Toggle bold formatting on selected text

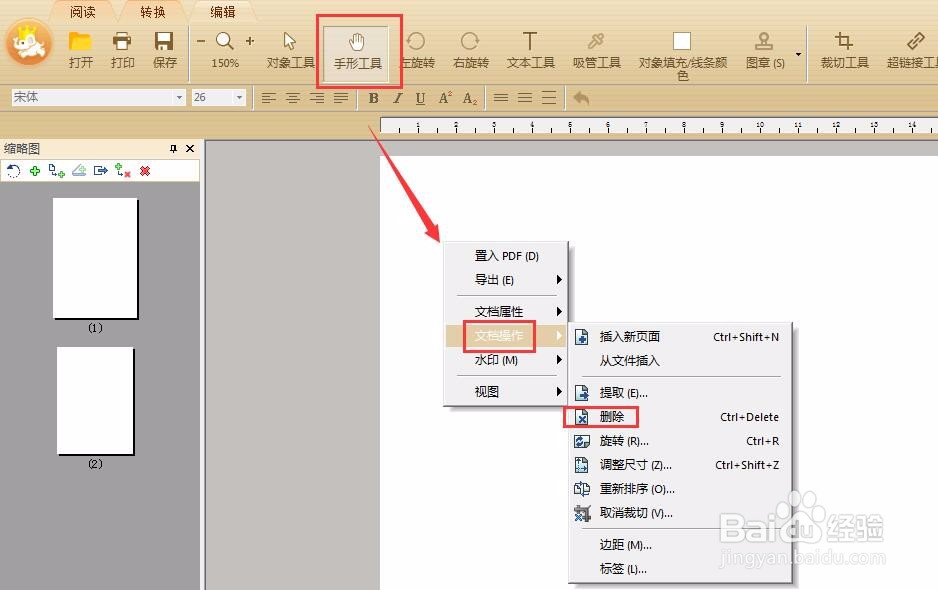(373, 98)
